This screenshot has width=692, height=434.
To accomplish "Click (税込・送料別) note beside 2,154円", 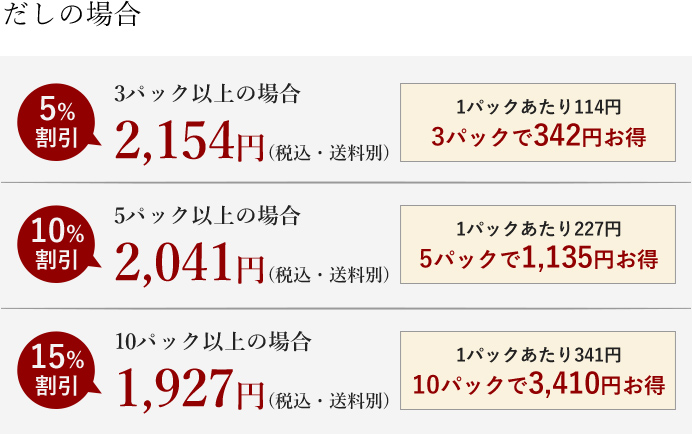I will tap(329, 150).
